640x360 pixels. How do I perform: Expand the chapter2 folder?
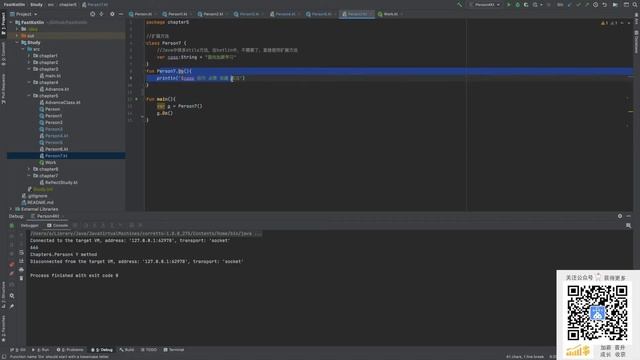click(29, 62)
